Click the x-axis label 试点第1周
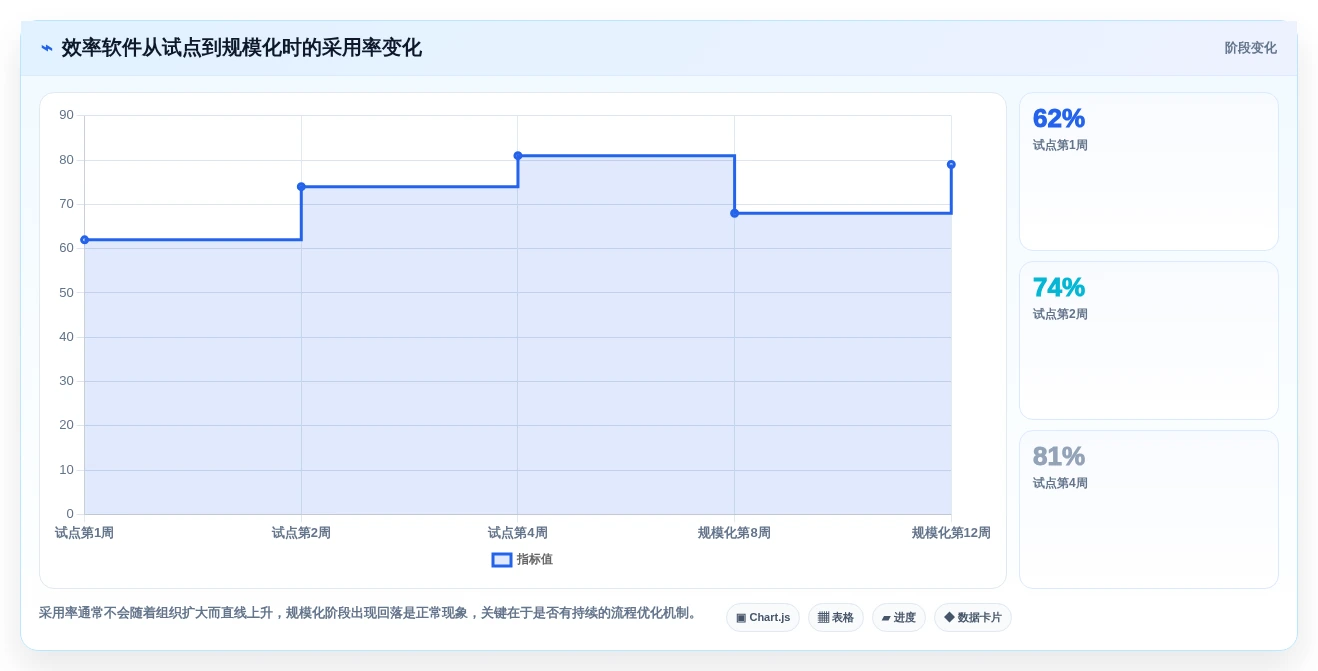 pos(85,533)
